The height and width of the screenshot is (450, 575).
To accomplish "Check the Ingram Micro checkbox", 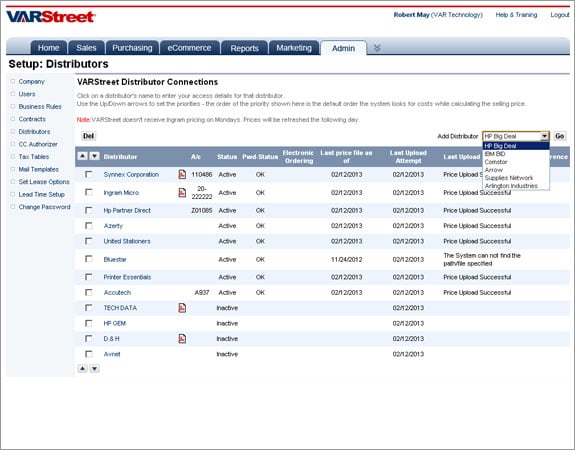I will 88,192.
